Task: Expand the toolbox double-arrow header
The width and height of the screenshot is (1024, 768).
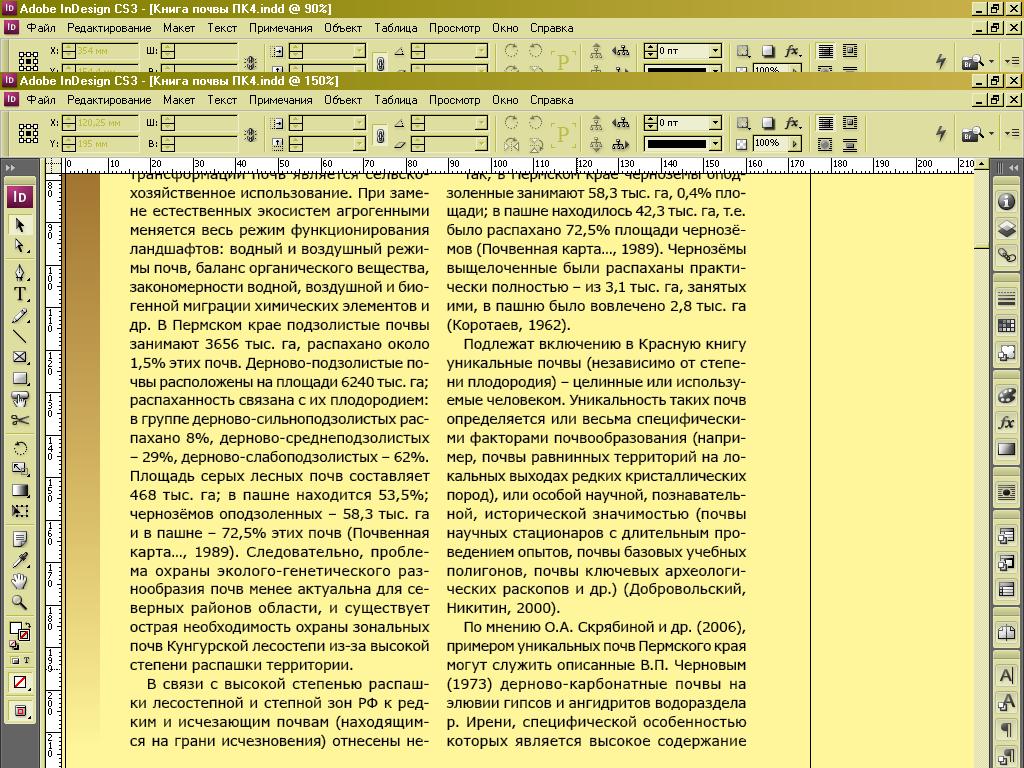Action: click(10, 168)
